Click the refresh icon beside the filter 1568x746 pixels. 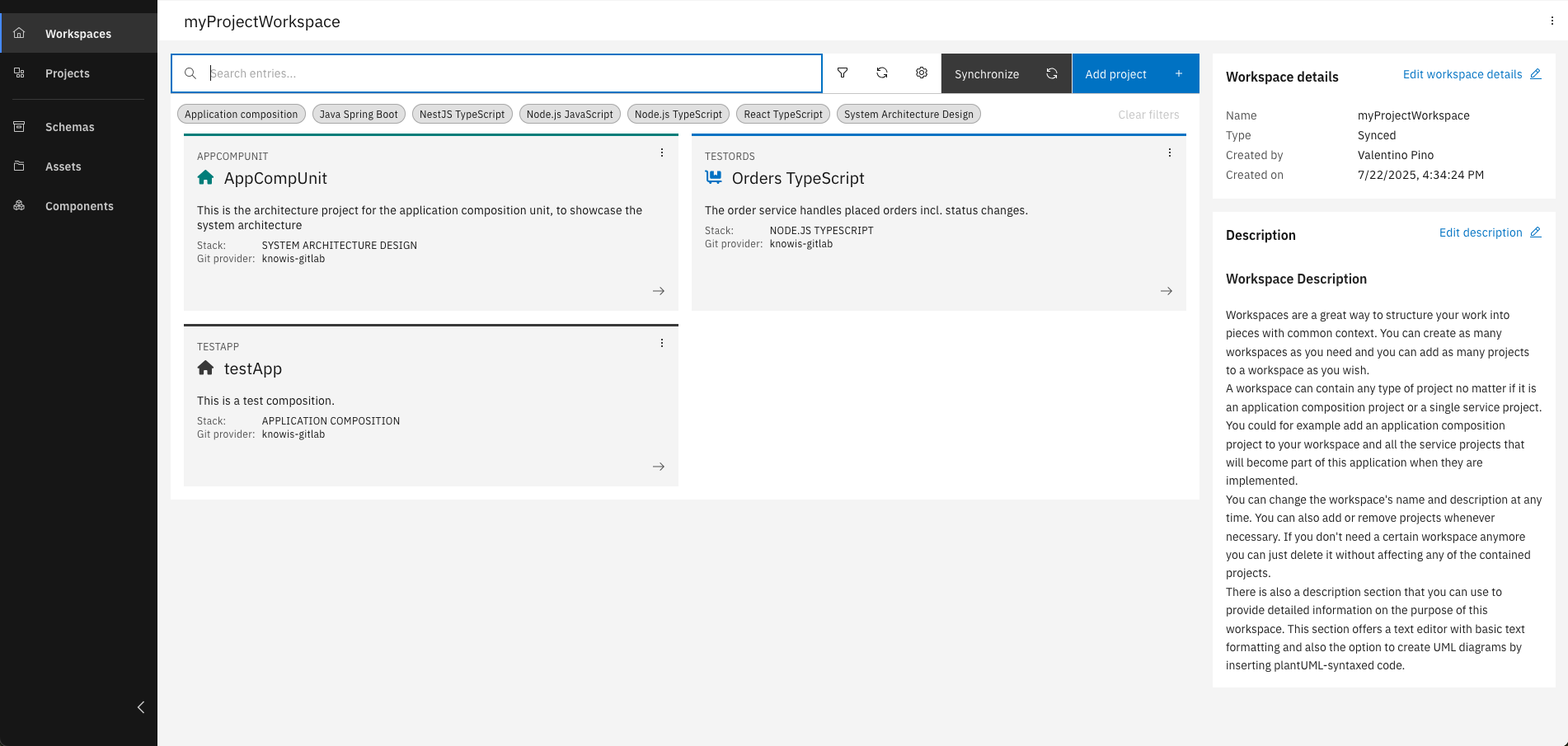[x=882, y=73]
